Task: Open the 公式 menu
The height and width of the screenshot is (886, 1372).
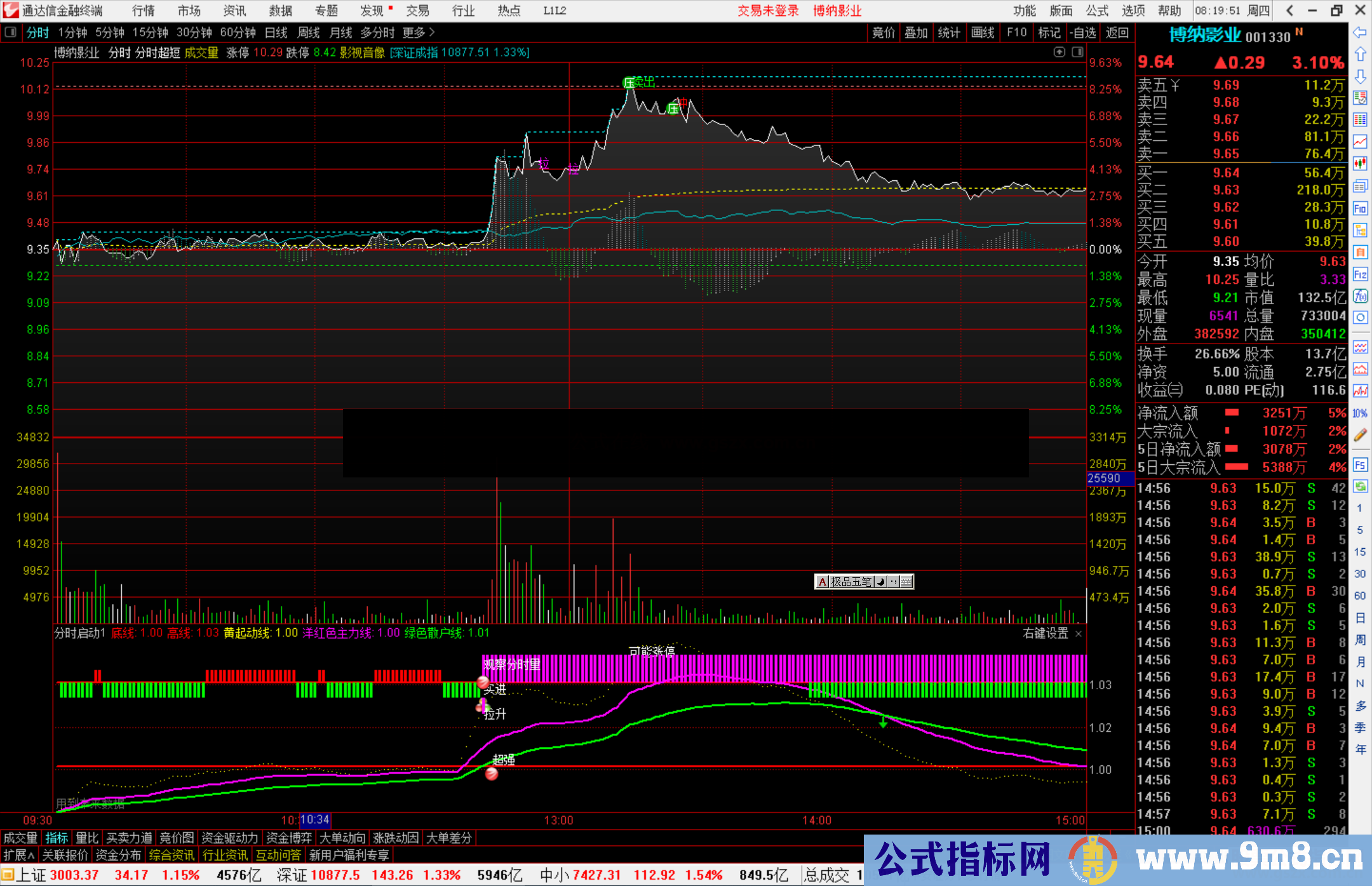Action: [x=1097, y=11]
